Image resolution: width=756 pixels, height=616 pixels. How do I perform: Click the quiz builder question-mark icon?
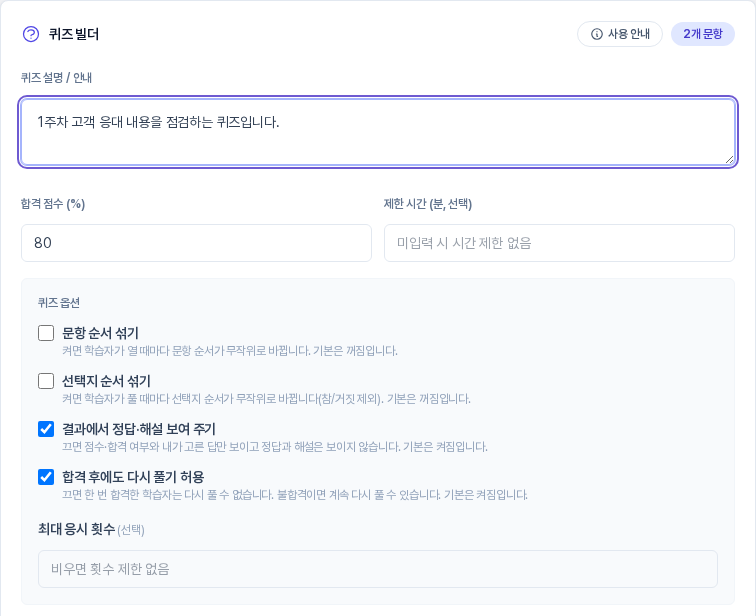point(31,34)
